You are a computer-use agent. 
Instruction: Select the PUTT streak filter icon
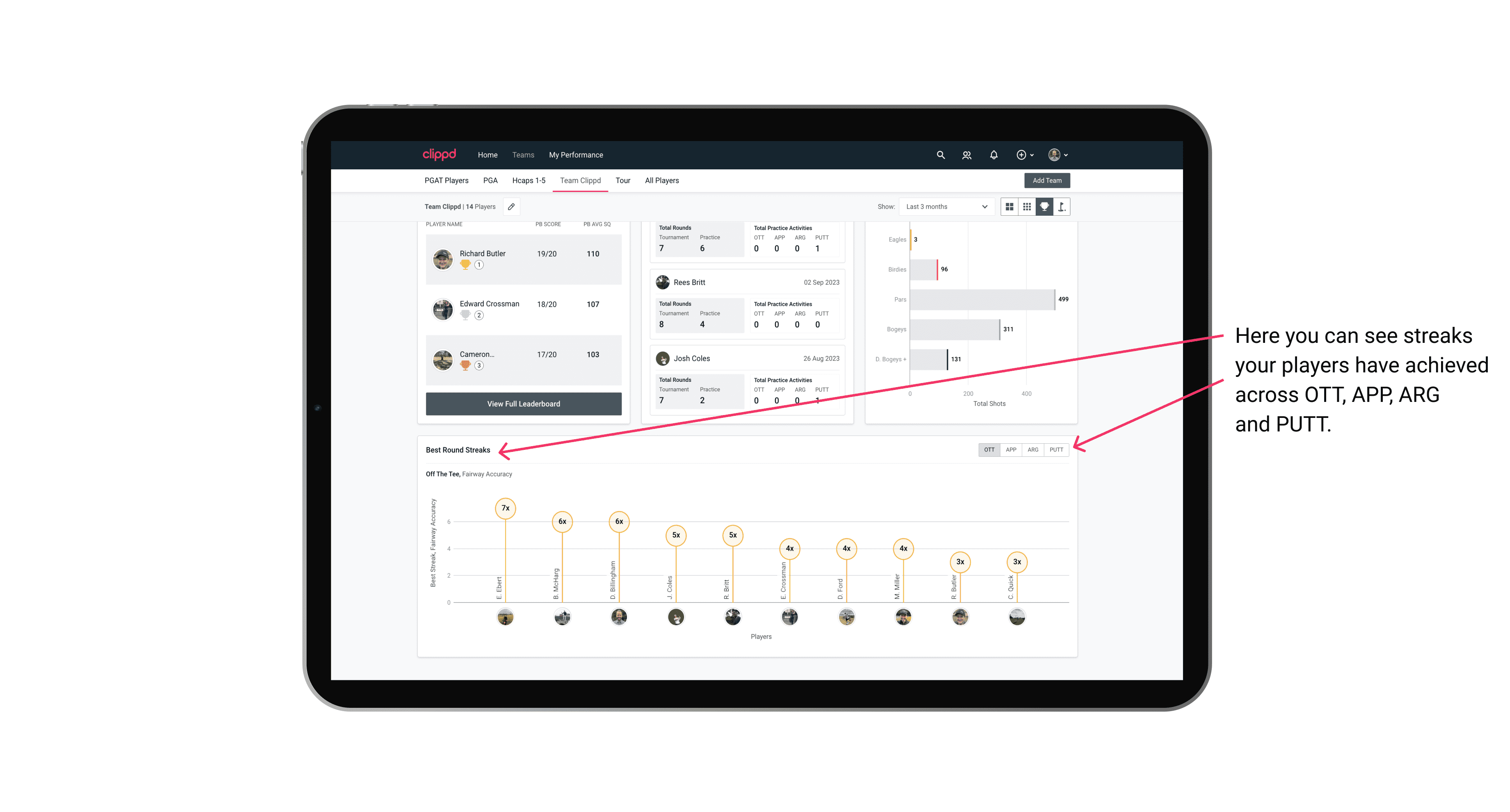(x=1056, y=449)
